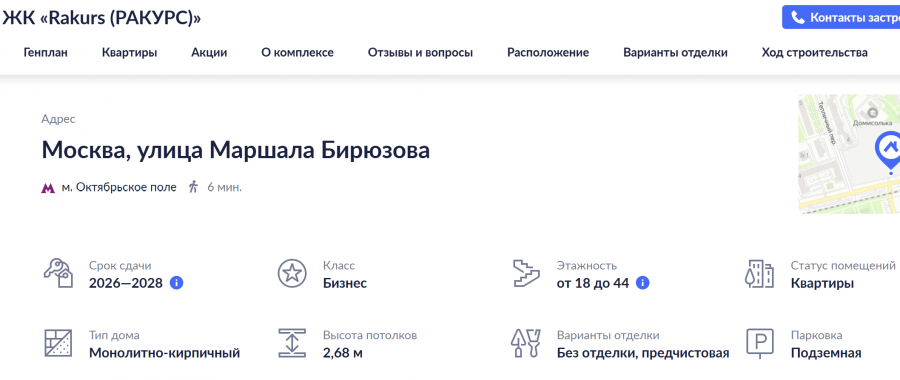Open Отзывы и вопросы tab
The width and height of the screenshot is (900, 380).
[x=421, y=53]
